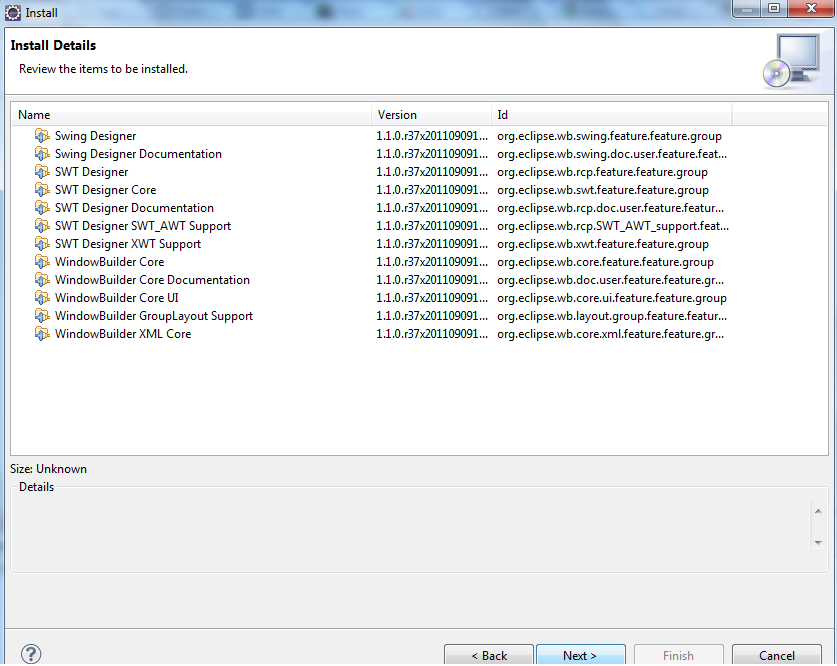Click the install wizard computer and disc image
The height and width of the screenshot is (666, 837).
[792, 61]
